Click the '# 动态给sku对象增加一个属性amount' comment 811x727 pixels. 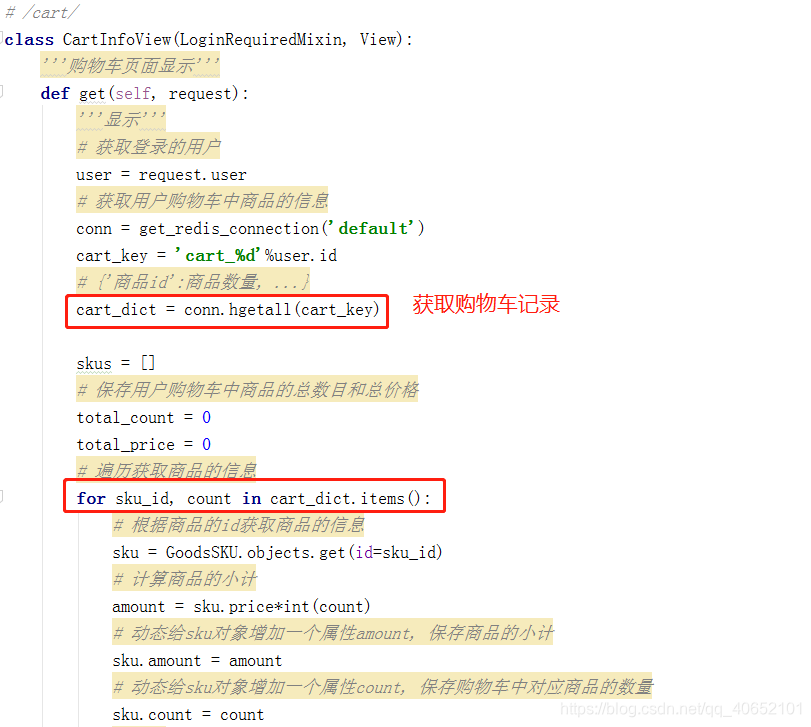point(333,633)
